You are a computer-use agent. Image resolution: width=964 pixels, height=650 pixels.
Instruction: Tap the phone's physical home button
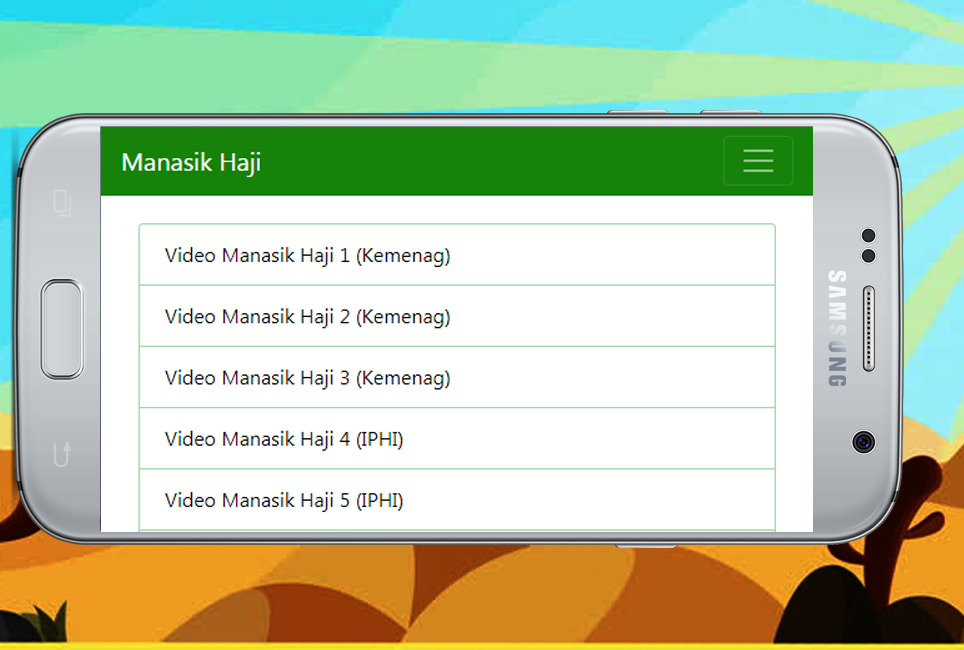(62, 329)
